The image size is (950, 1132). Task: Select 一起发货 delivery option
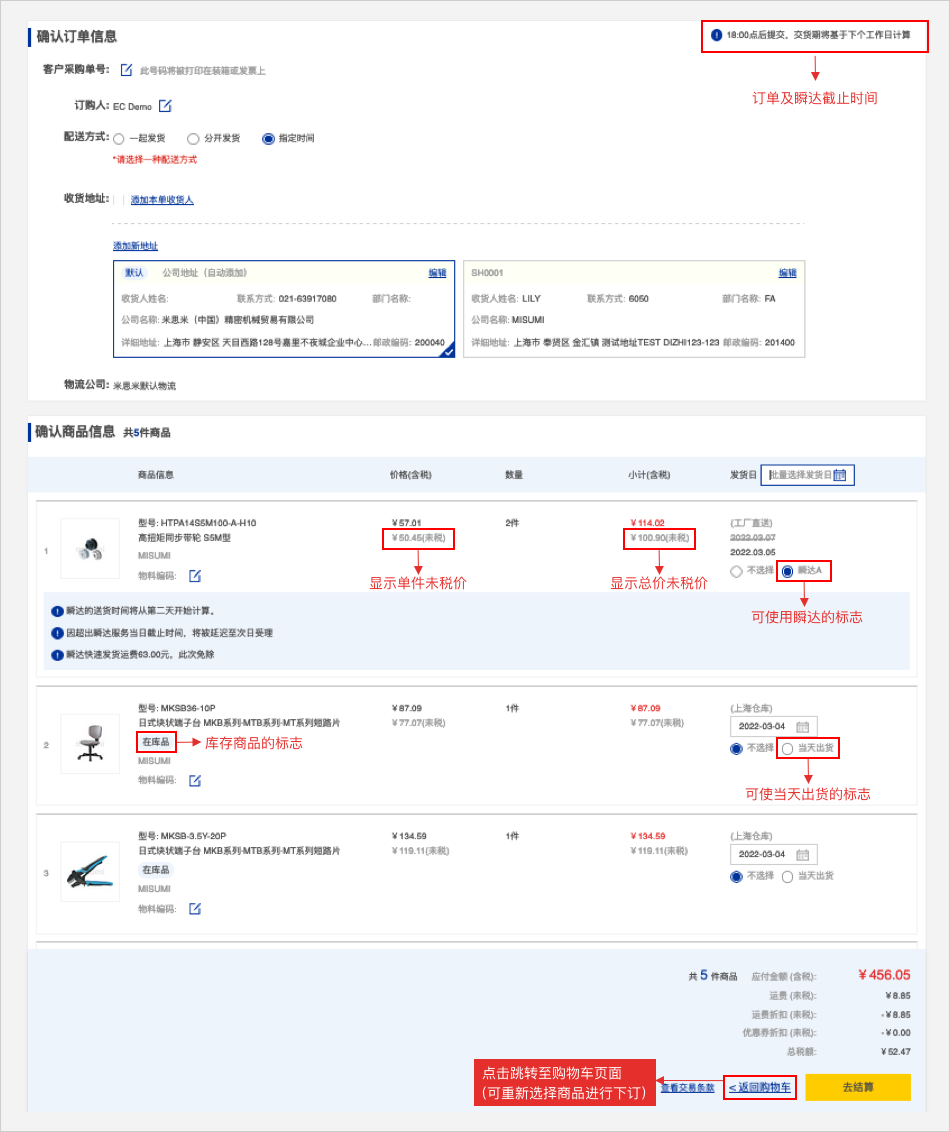pyautogui.click(x=119, y=139)
